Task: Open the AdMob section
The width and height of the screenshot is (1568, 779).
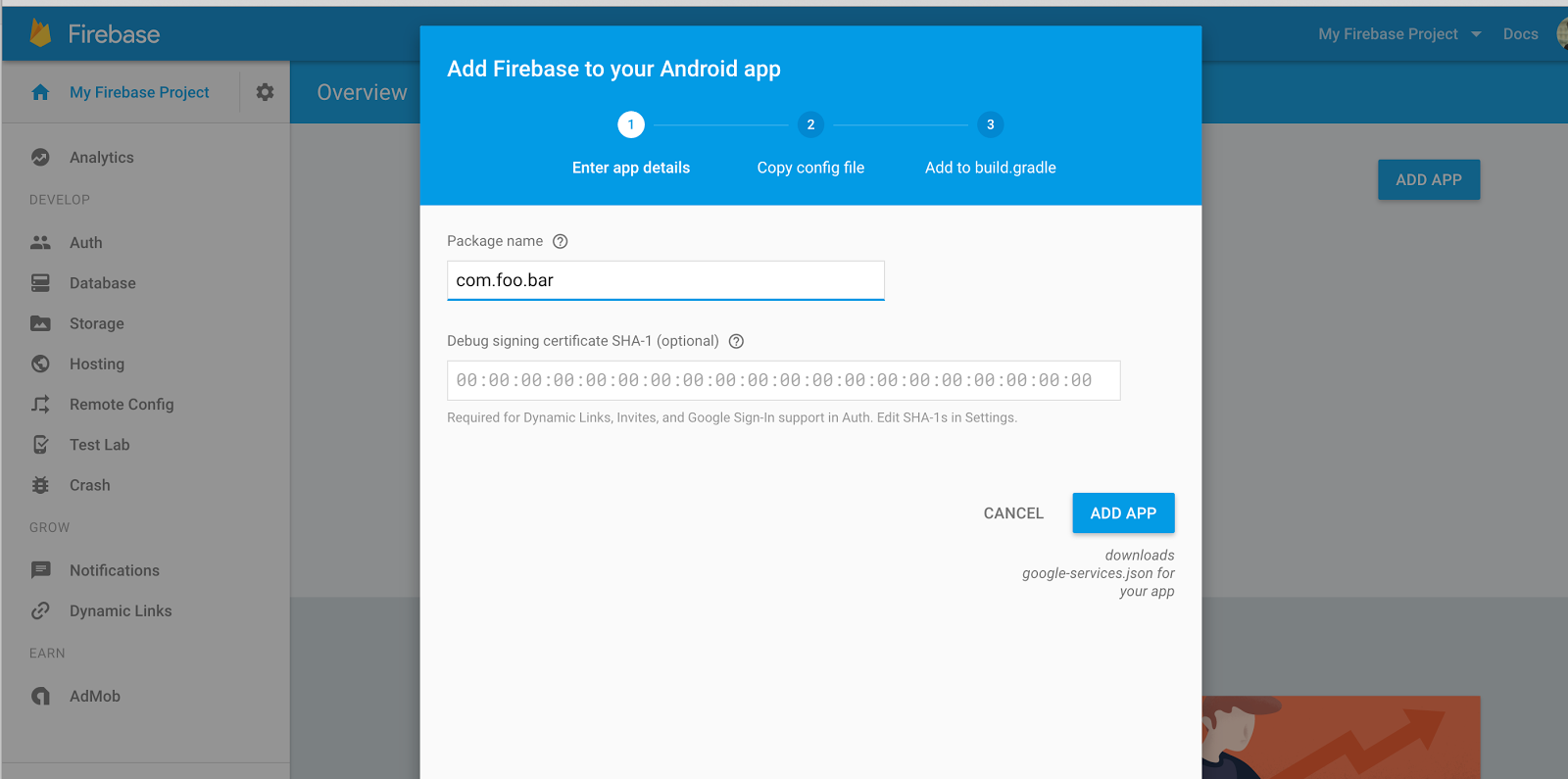Action: (95, 696)
